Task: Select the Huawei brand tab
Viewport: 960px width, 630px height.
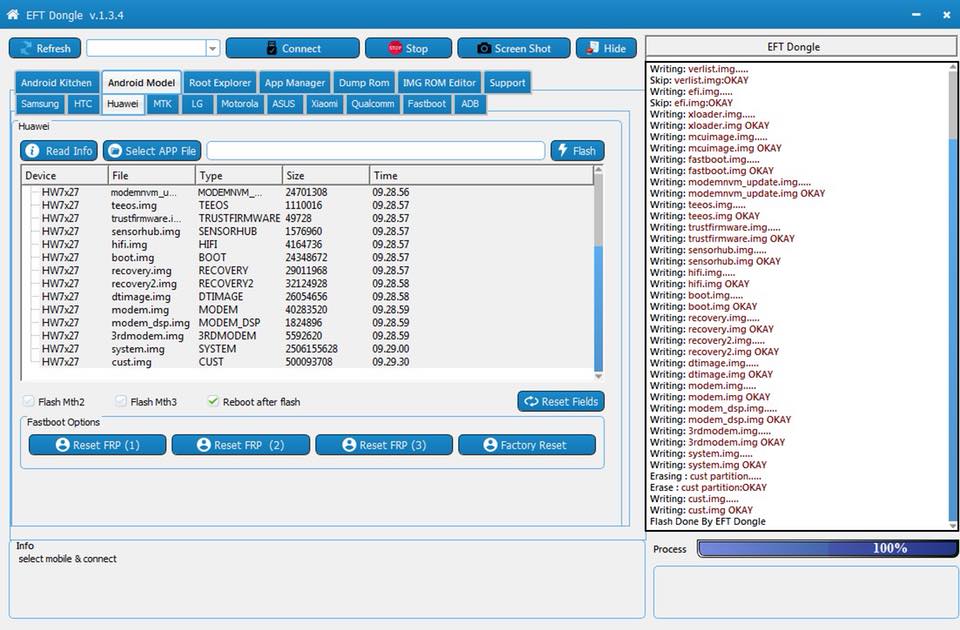Action: (122, 103)
